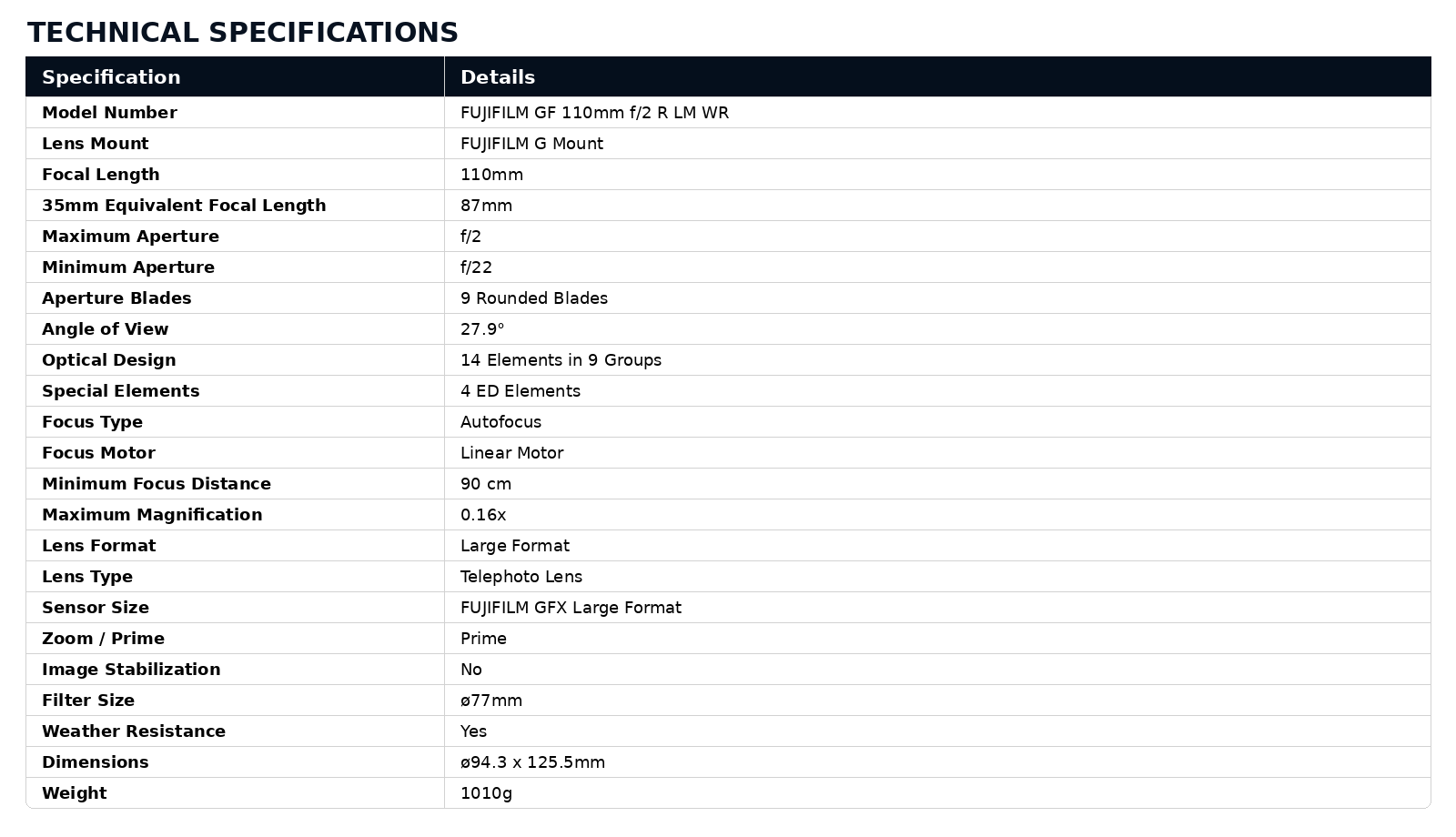Screen dimensions: 1456x837
Task: Select the 'Autofocus' value
Action: [x=500, y=422]
